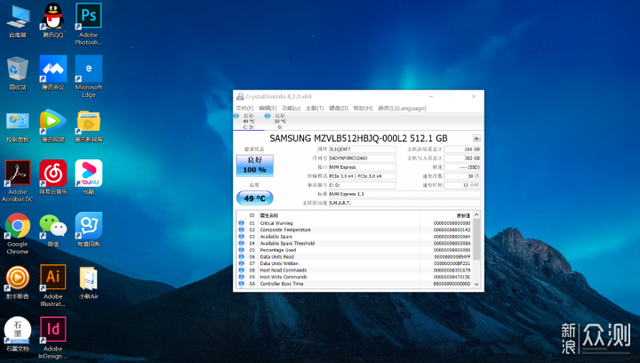Open the Help (H) menu
Viewport: 640px width, 363px height.
(x=363, y=108)
